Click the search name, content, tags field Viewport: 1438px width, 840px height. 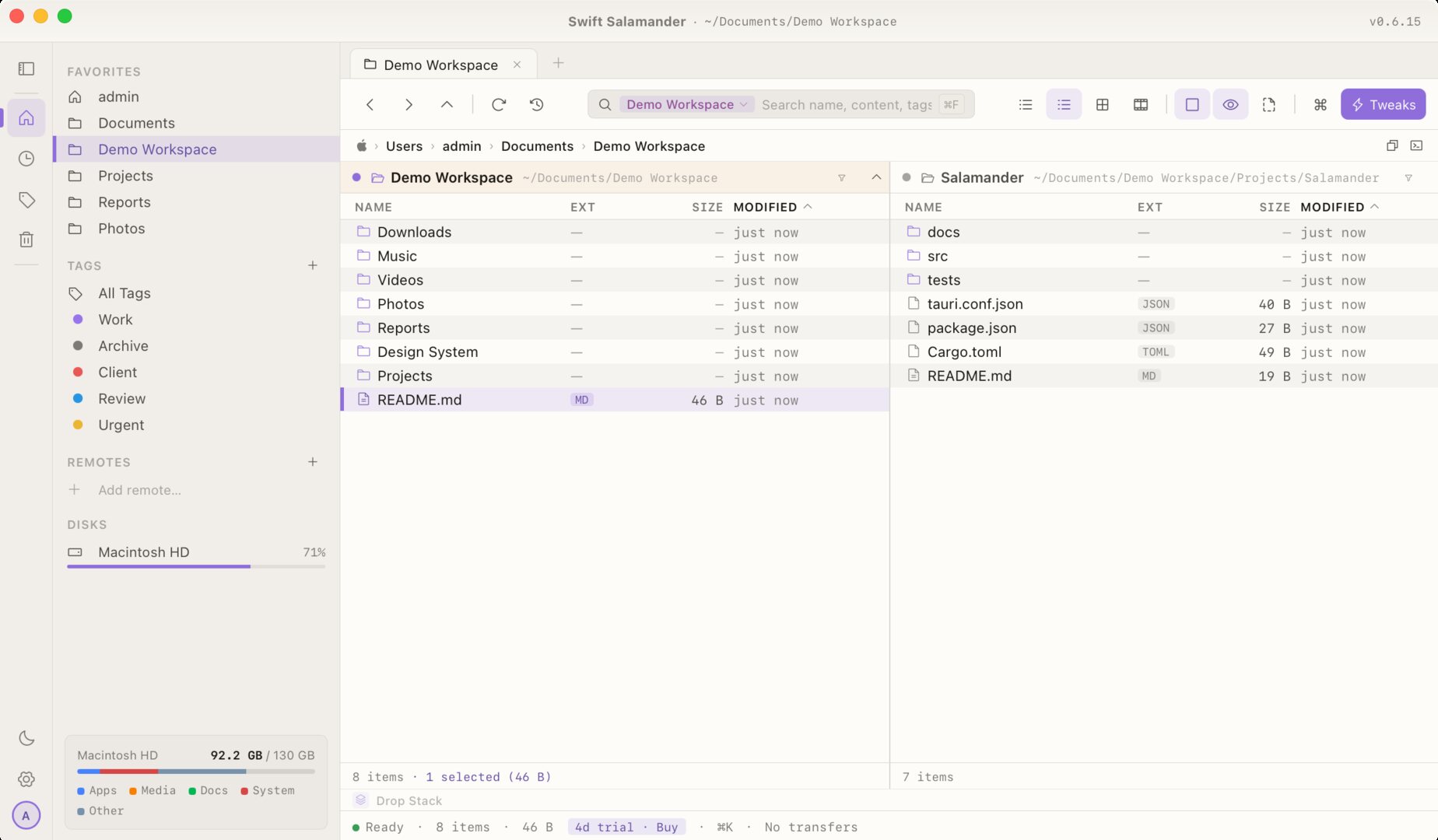pos(846,104)
